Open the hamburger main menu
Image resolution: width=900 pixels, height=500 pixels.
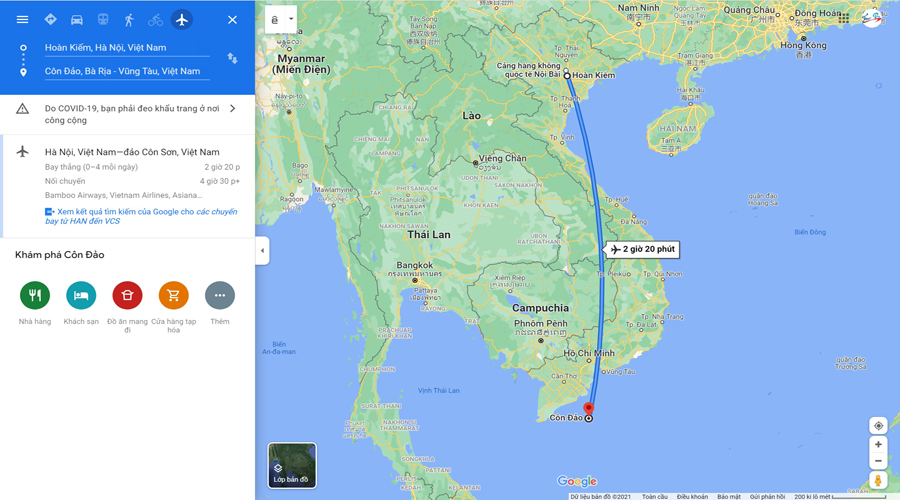tap(22, 20)
